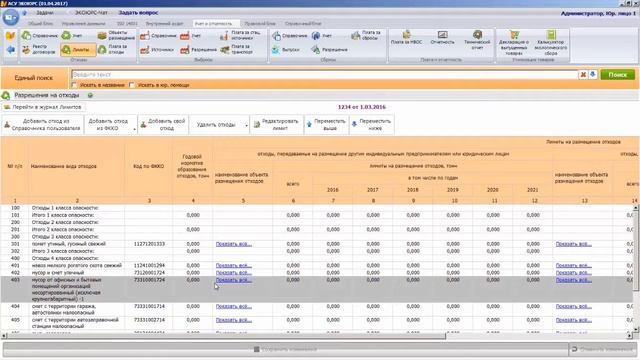Open Плата за стац. источники
The image size is (640, 360).
pyautogui.click(x=240, y=36)
